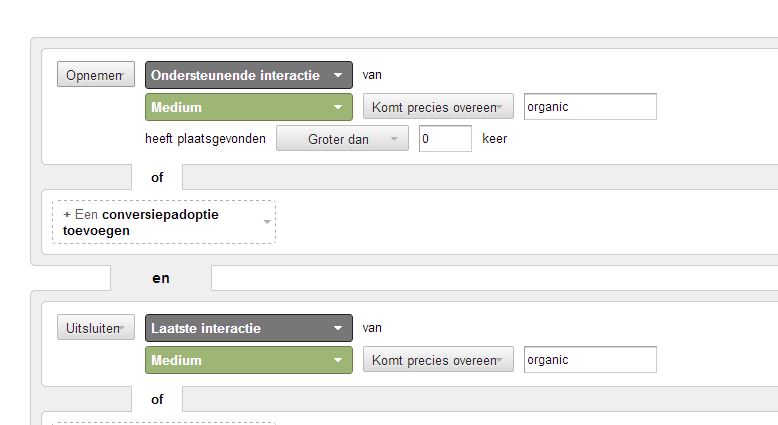Open the Uitsluiten include/exclude selector
This screenshot has width=778, height=425.
96,327
